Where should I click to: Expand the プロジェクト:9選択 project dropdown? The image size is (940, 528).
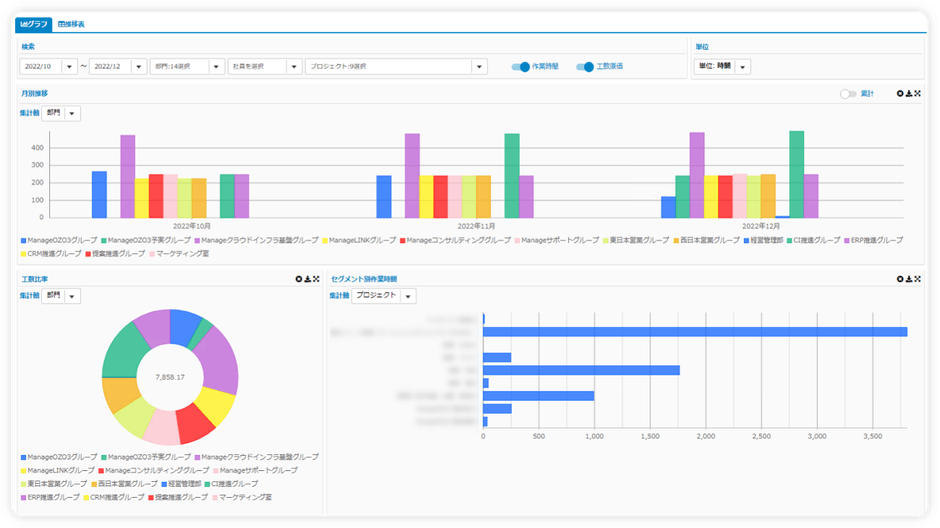click(479, 67)
